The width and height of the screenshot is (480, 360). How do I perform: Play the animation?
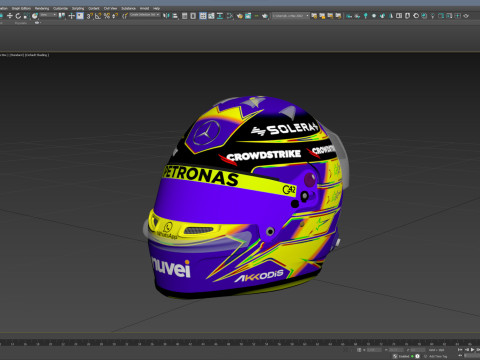point(472,350)
